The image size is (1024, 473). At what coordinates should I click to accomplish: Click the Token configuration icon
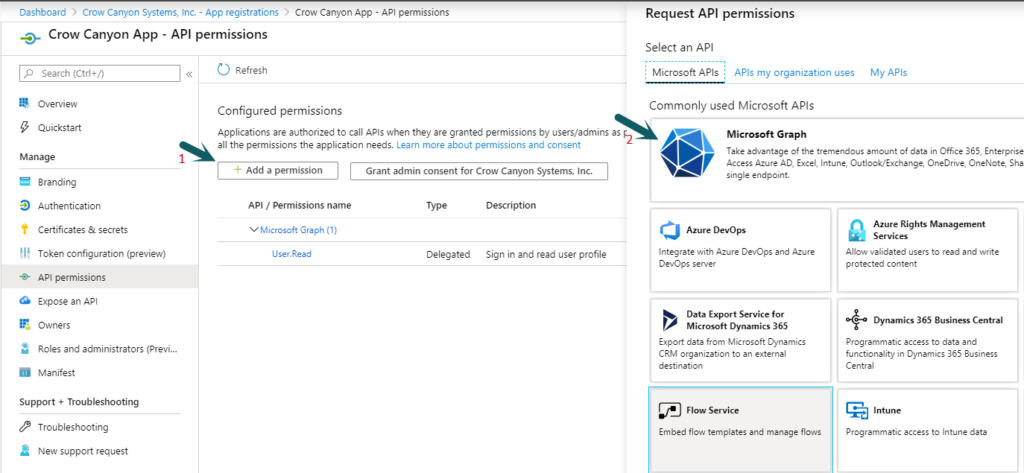point(25,253)
